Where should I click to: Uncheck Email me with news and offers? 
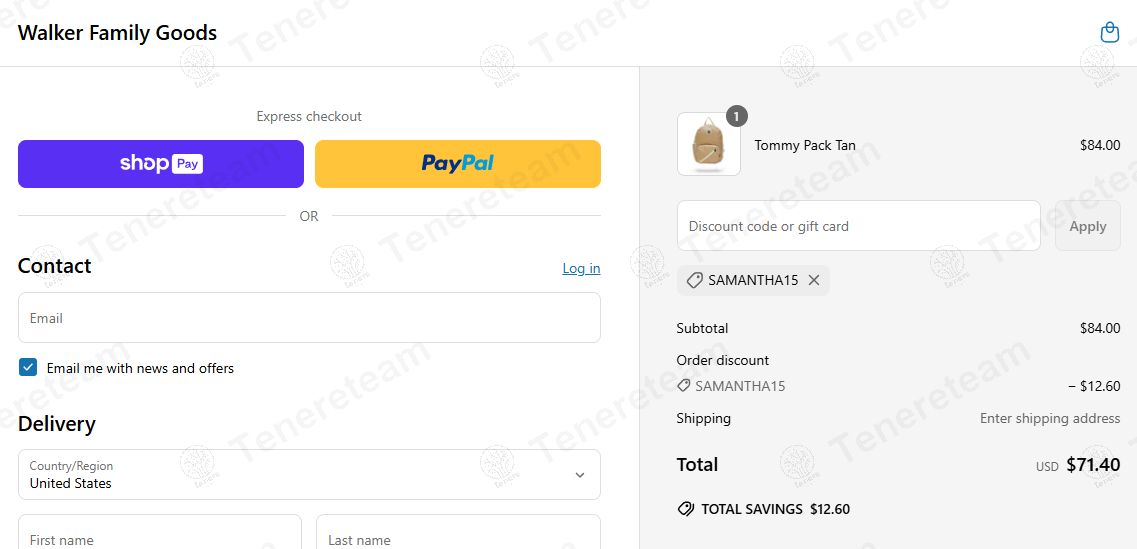tap(28, 368)
